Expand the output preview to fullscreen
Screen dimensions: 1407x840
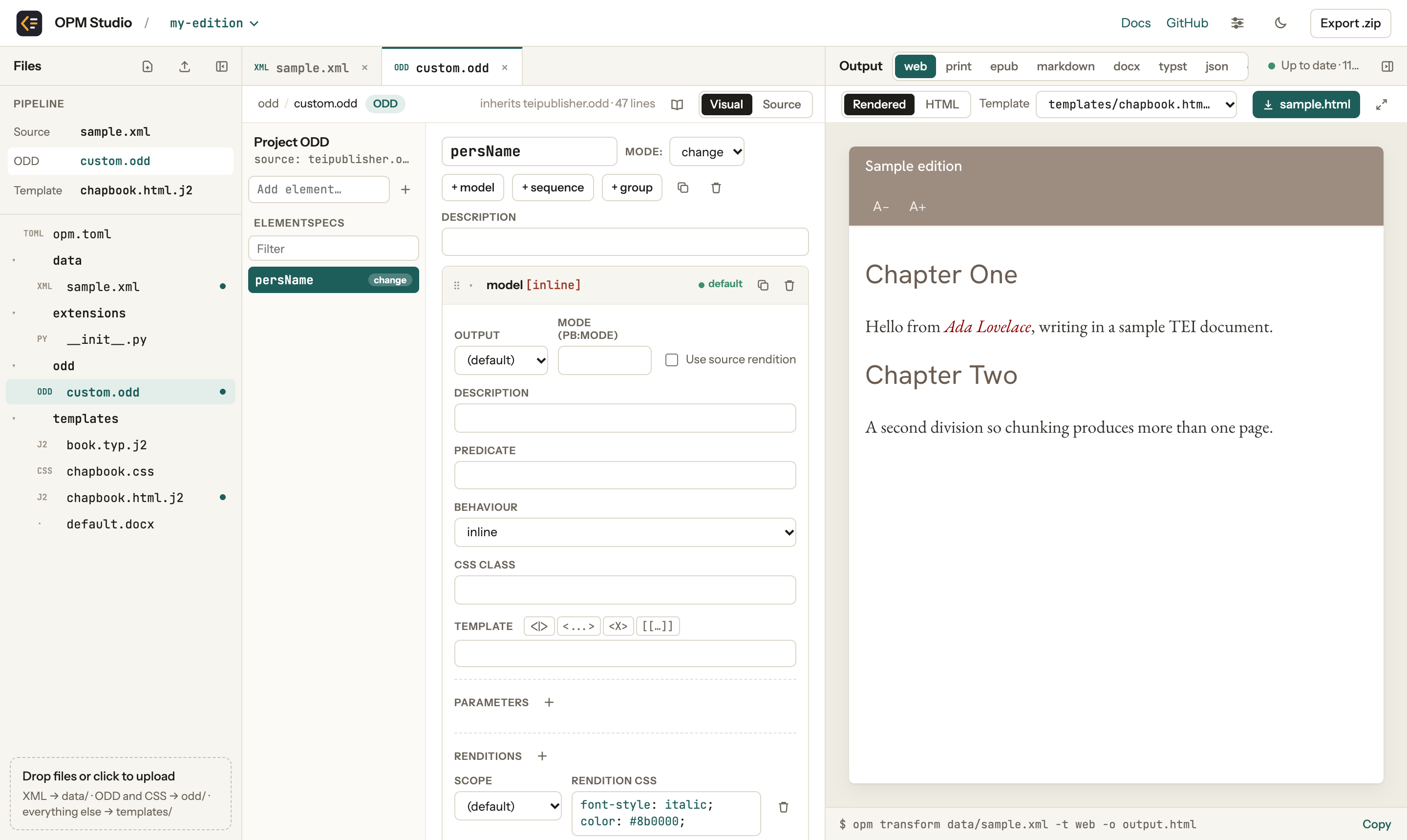coord(1382,105)
